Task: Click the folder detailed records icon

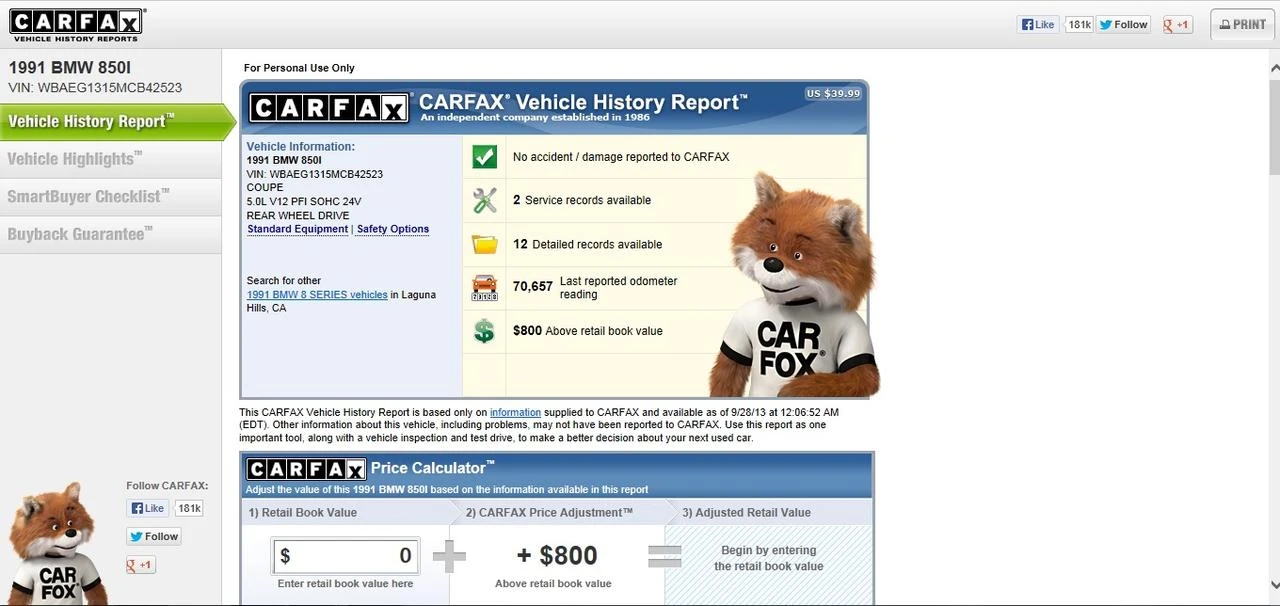Action: click(484, 244)
